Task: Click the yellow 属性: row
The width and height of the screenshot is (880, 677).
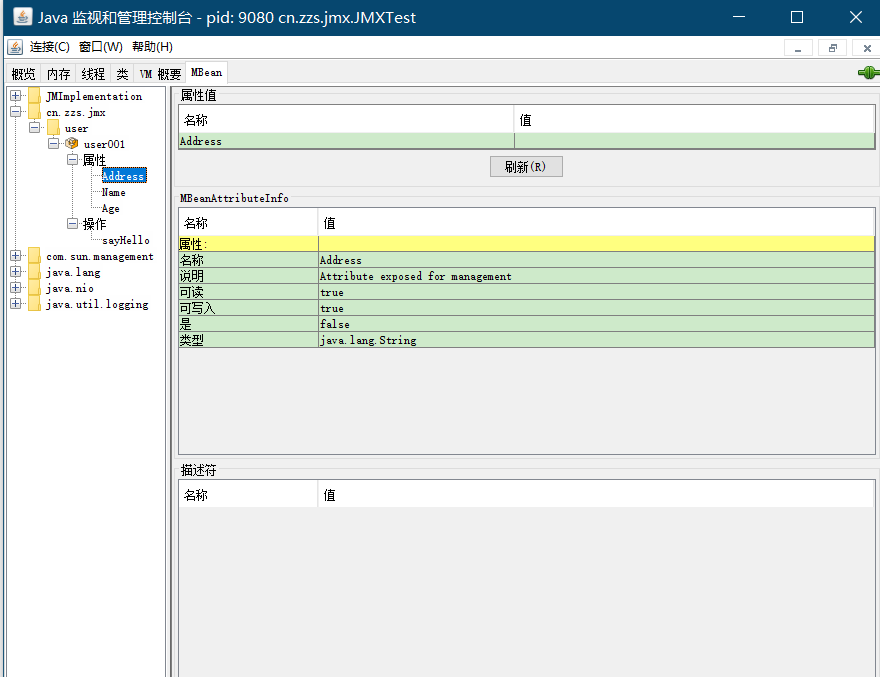Action: [x=526, y=244]
